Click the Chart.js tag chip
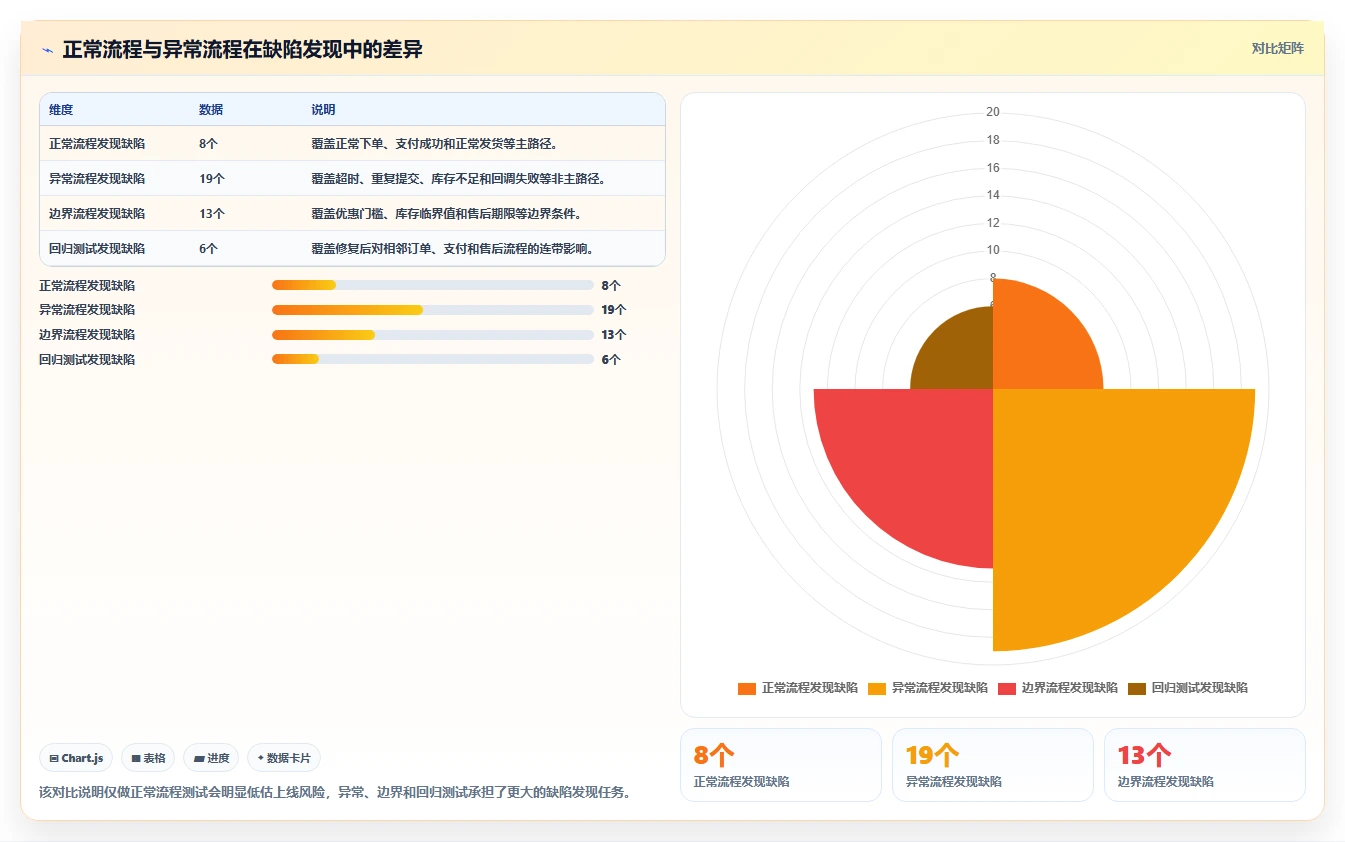The width and height of the screenshot is (1345, 842). (x=76, y=758)
